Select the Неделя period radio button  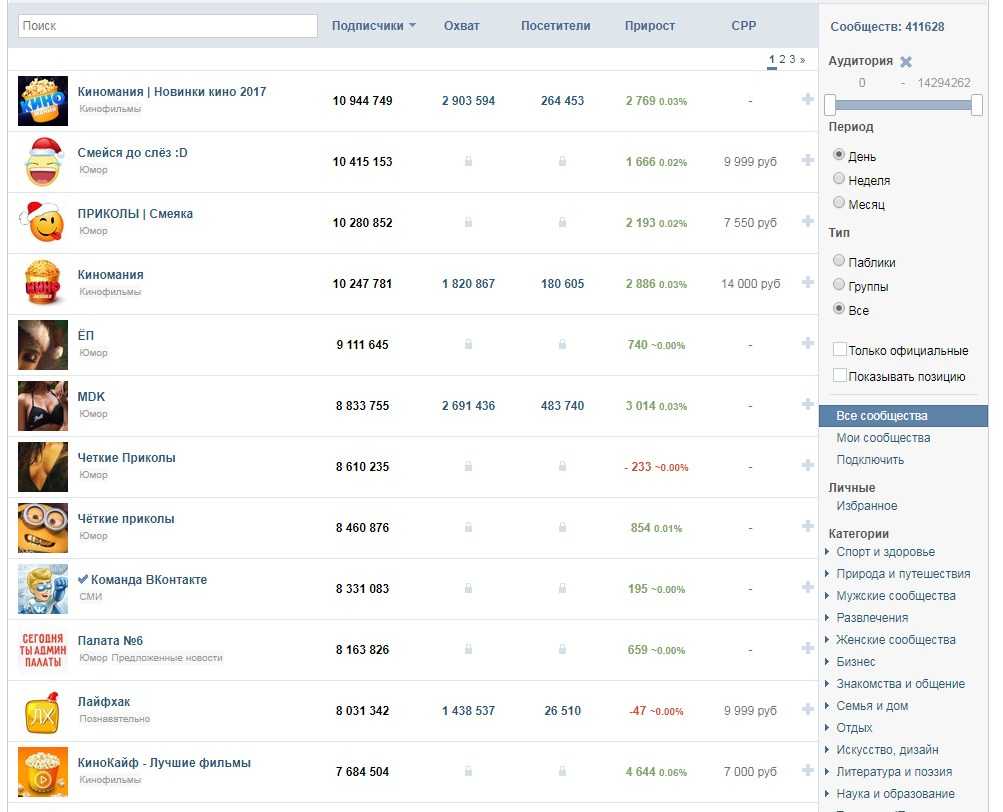click(839, 180)
